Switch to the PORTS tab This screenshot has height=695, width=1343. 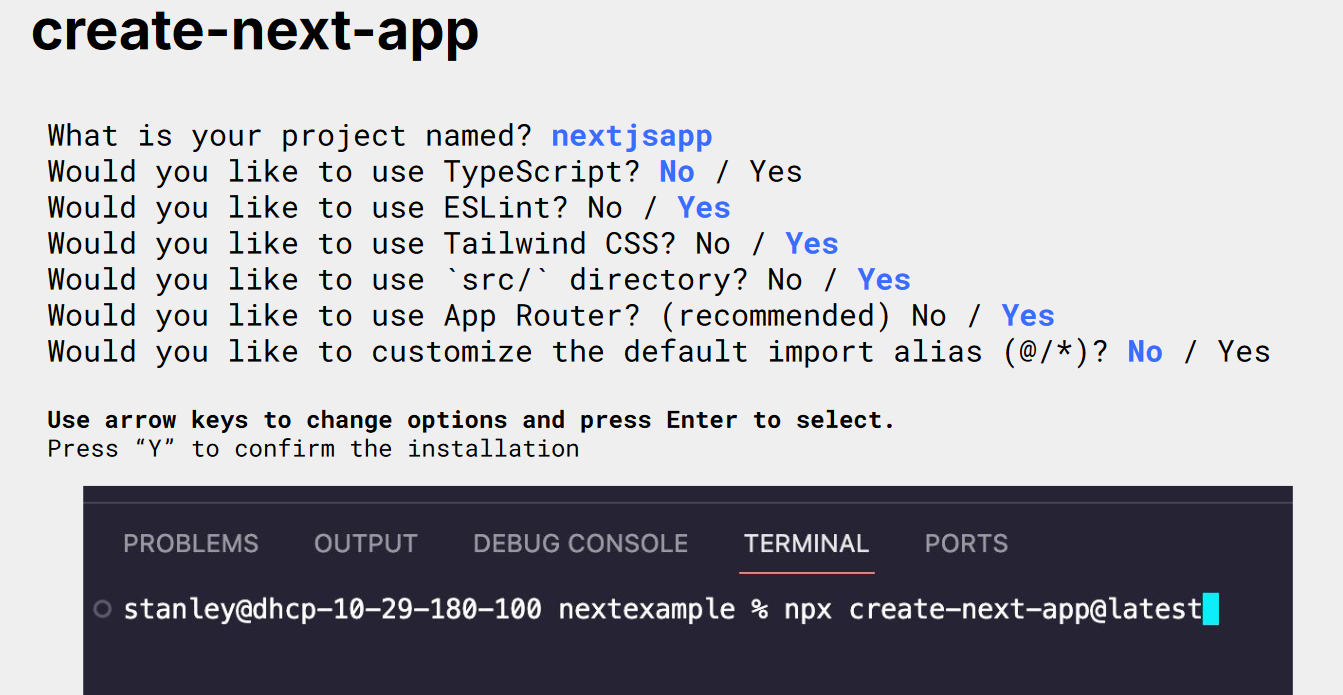(966, 543)
